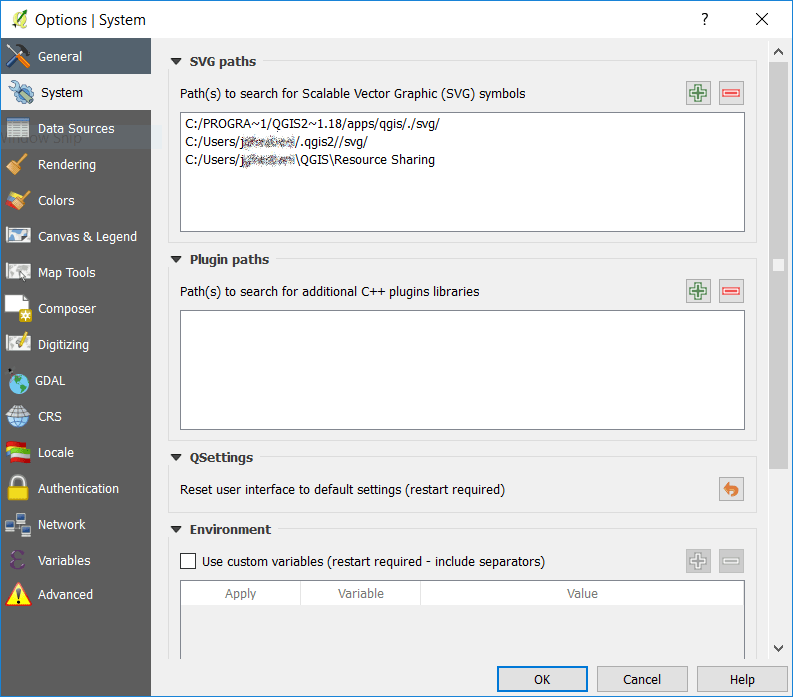793x697 pixels.
Task: Remove the selected plugin path
Action: [x=731, y=291]
